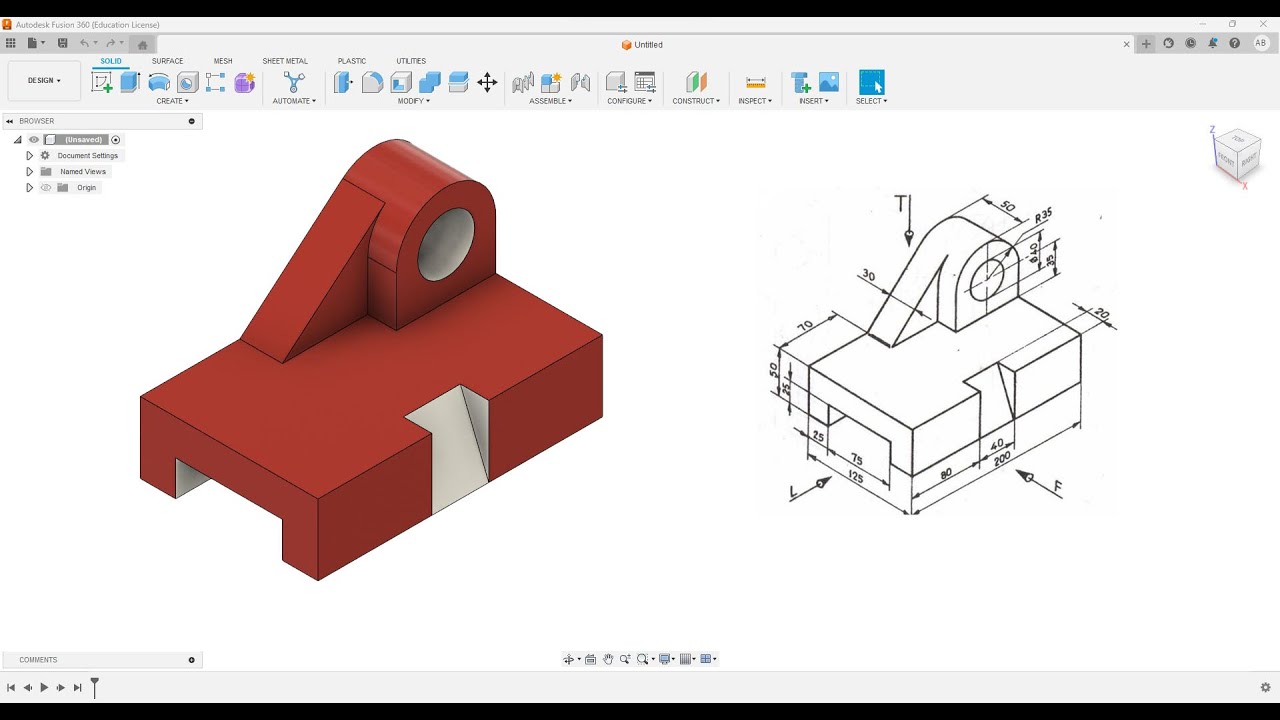Expand the INSPECT dropdown menu
This screenshot has width=1280, height=720.
point(755,101)
